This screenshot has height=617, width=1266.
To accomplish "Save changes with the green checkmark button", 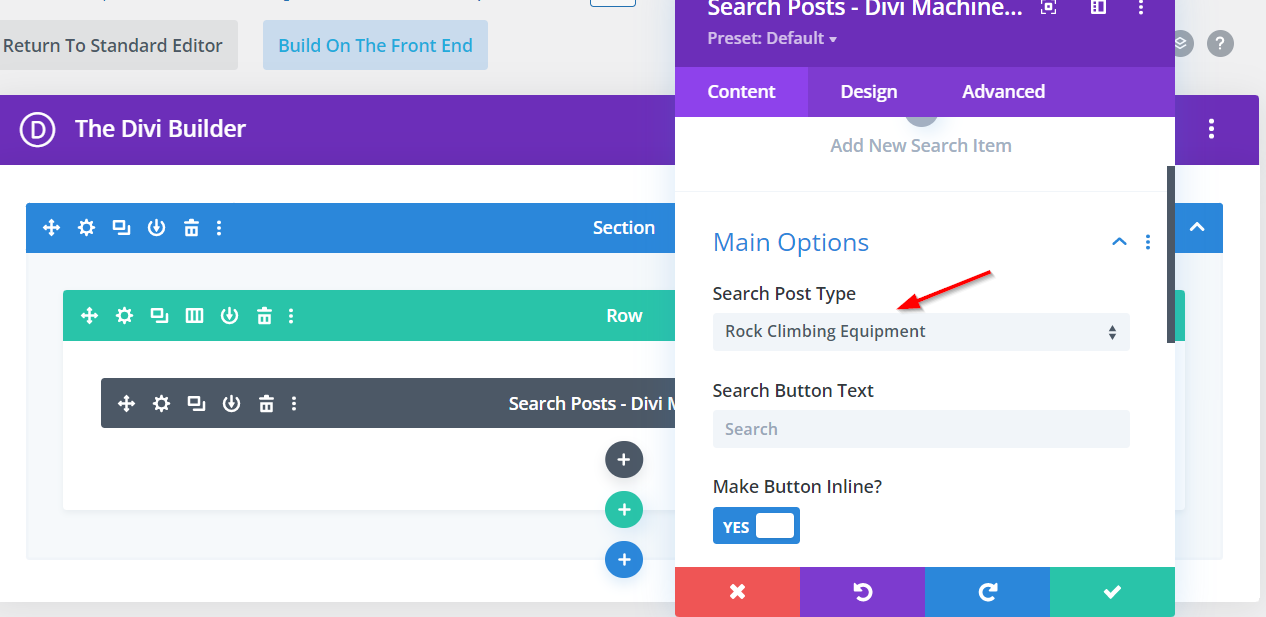I will pos(1111,592).
